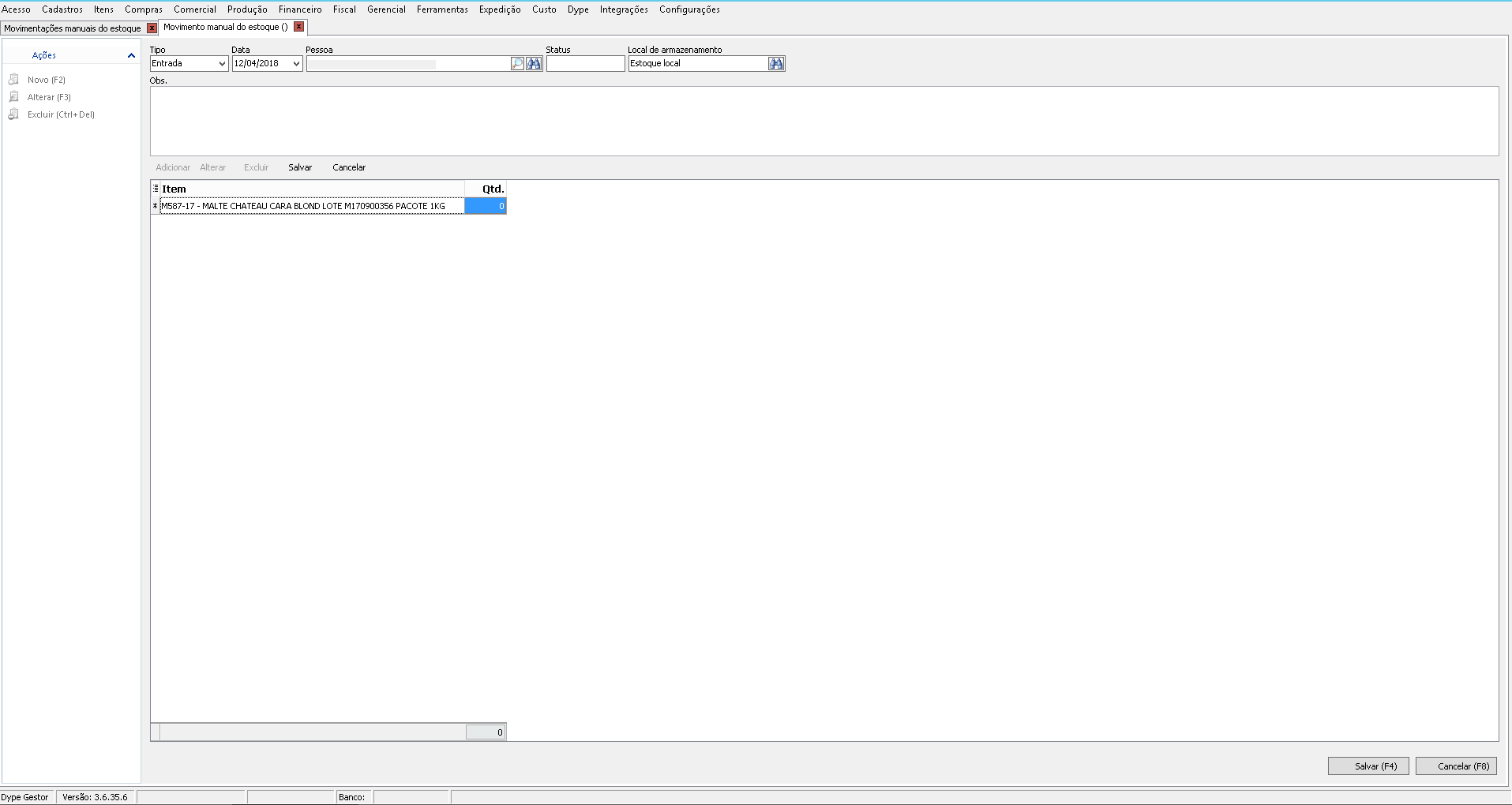The image size is (1512, 805).
Task: Click the MALTE CHATEAU CARA BLOND item cell
Action: tap(313, 206)
